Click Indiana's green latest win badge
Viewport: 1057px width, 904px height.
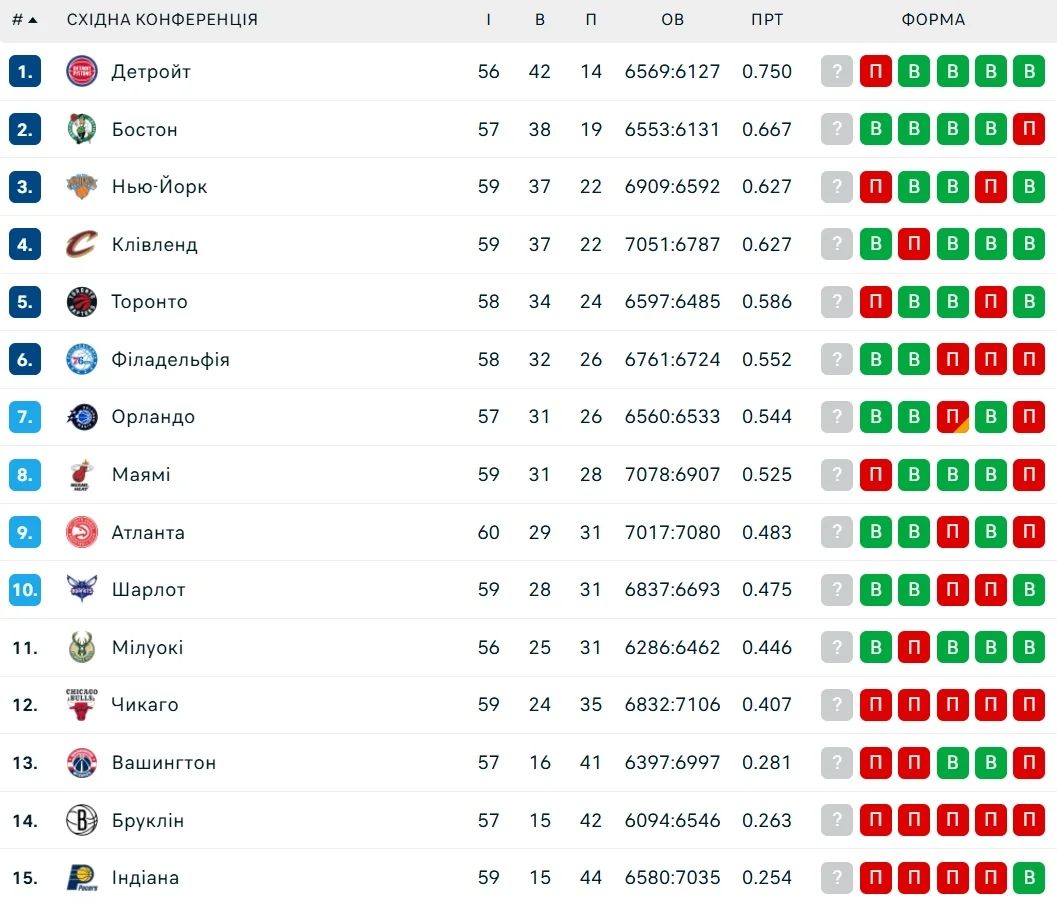point(1029,878)
